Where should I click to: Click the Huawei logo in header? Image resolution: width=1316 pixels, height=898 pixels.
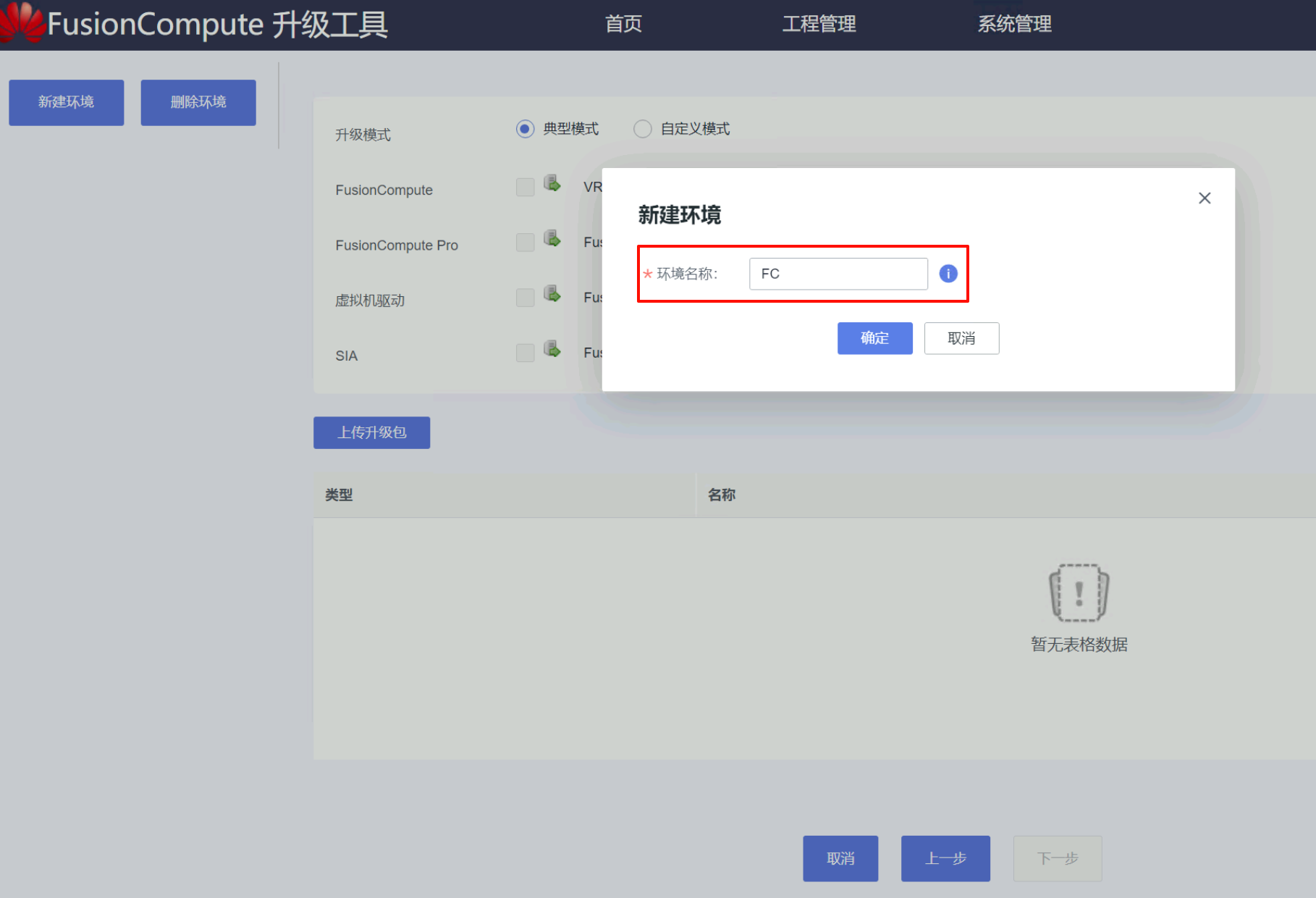(x=22, y=23)
